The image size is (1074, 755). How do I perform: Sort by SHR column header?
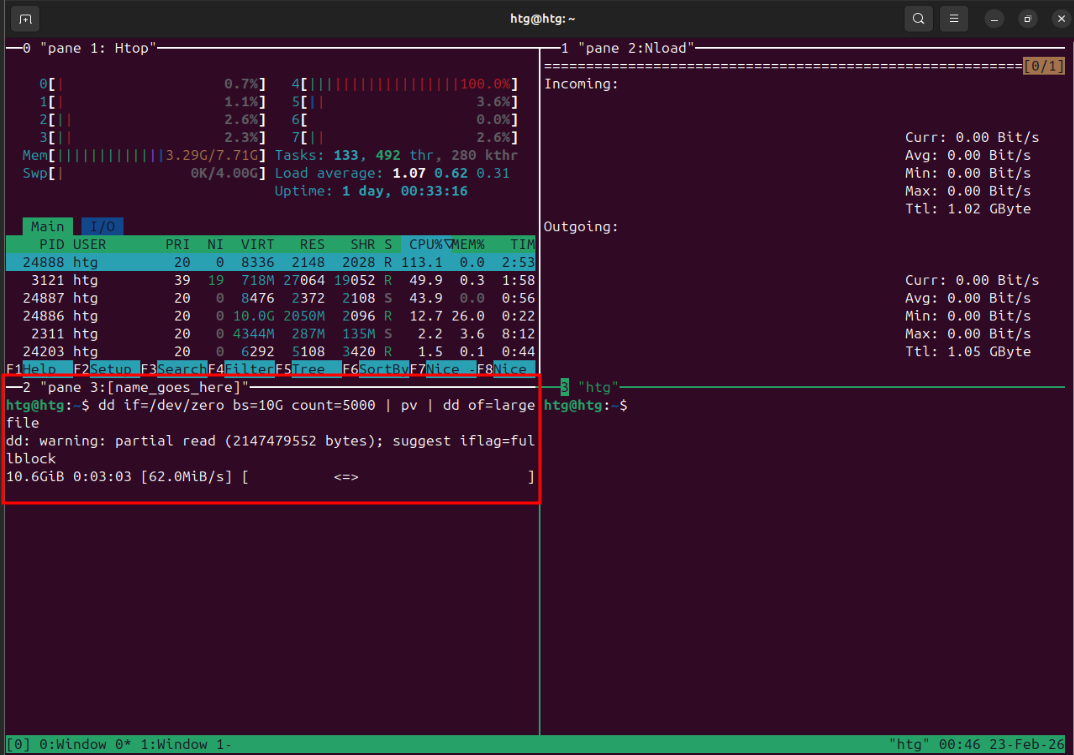362,245
